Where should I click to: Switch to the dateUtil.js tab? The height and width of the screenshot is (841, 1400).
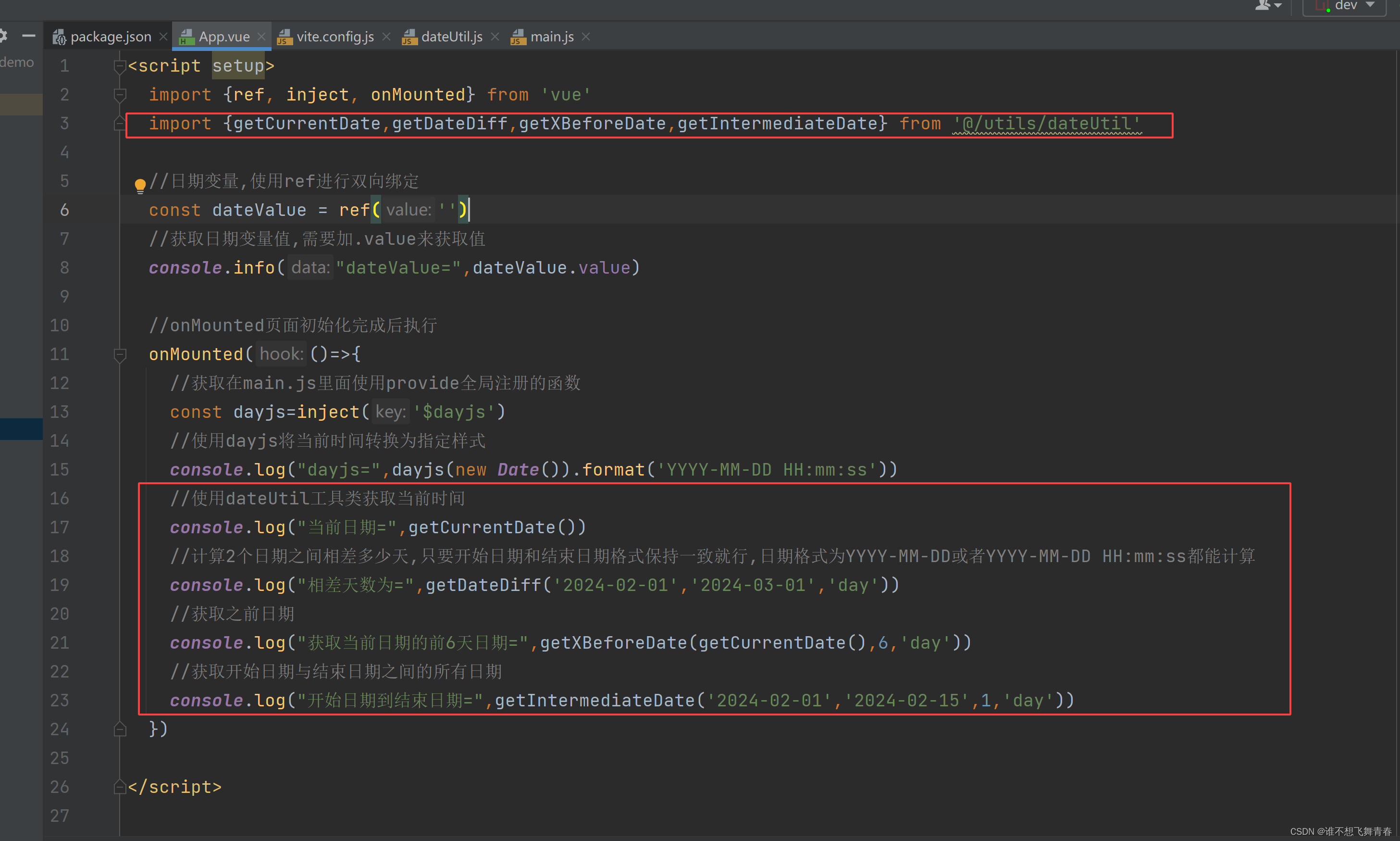coord(452,37)
